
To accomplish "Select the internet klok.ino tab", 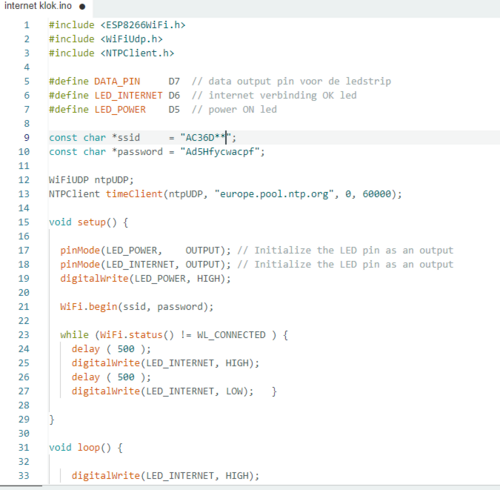I will [x=46, y=7].
